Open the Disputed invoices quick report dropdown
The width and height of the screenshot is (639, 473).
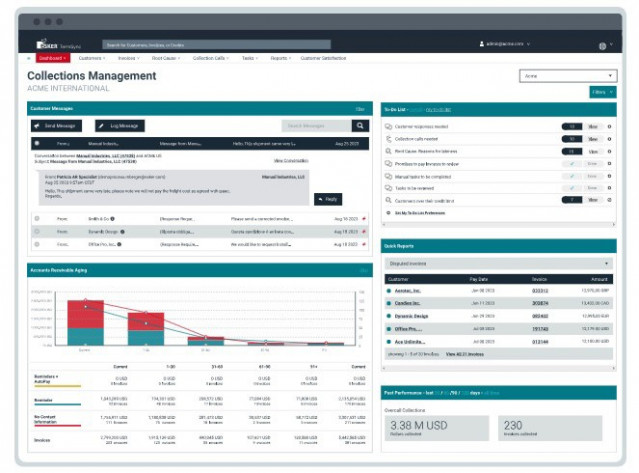[x=498, y=264]
